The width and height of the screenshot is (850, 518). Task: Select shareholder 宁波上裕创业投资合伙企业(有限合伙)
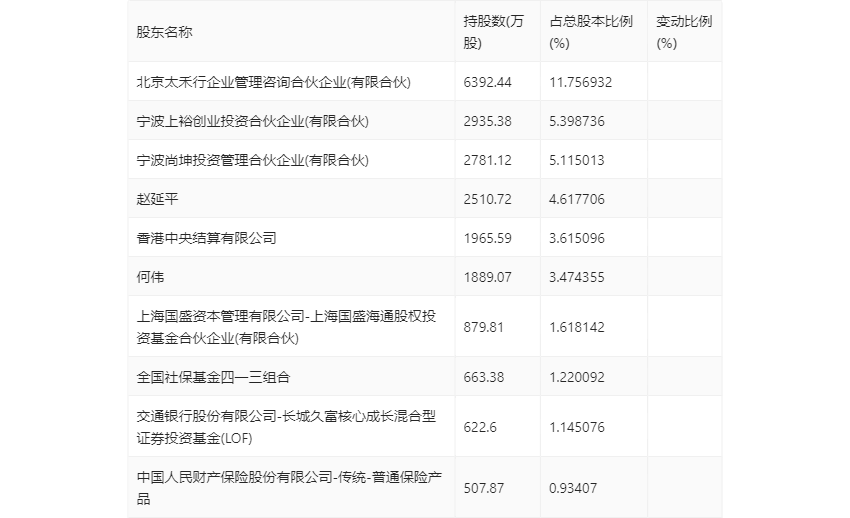click(x=253, y=121)
